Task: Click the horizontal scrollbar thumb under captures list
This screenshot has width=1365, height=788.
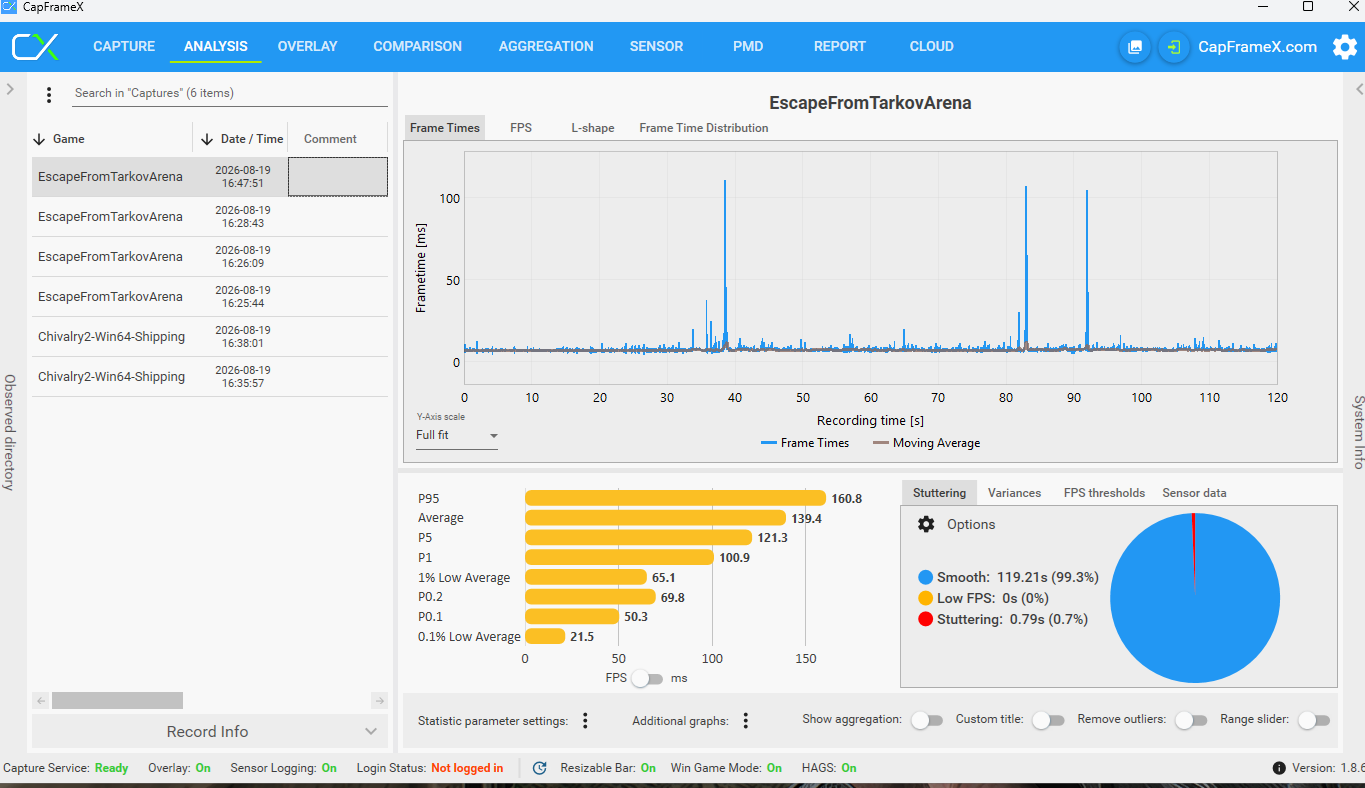Action: coord(117,701)
